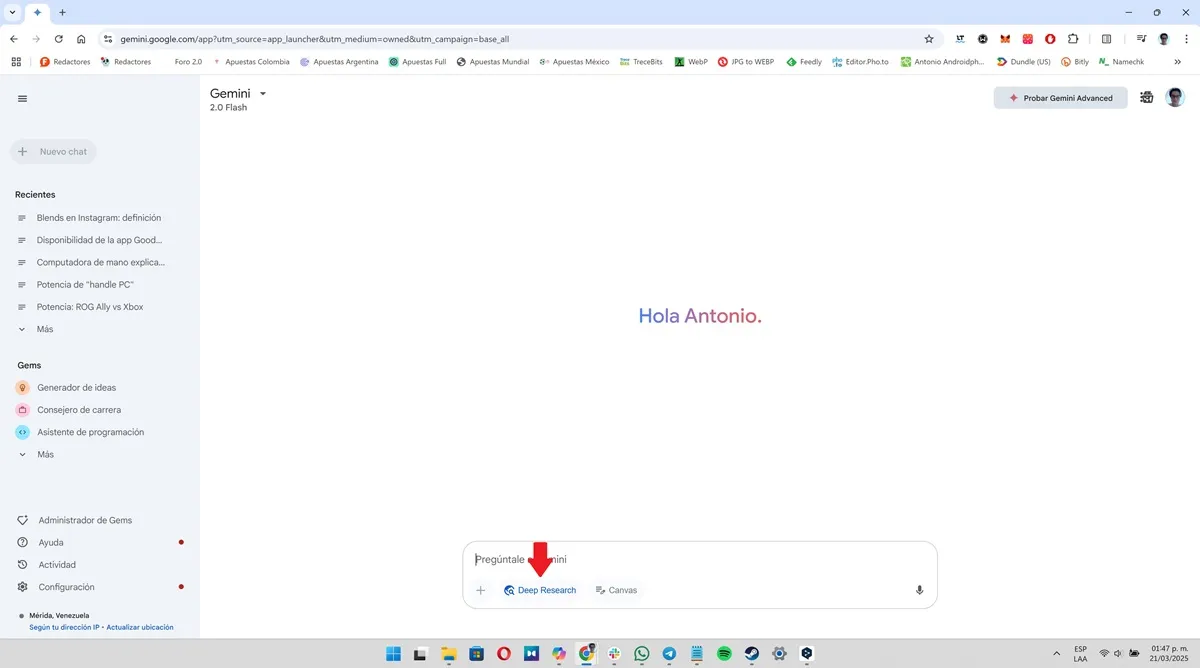
Task: Open the Chrome three-dot menu
Action: (x=1185, y=39)
